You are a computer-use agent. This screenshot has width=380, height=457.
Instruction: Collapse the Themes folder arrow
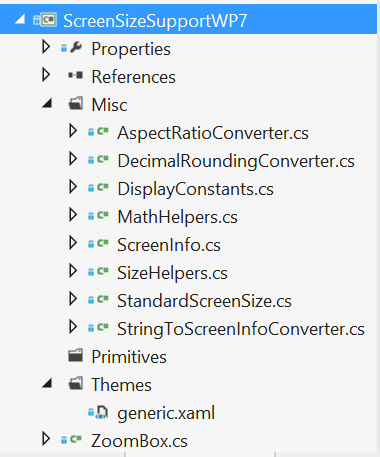point(47,383)
